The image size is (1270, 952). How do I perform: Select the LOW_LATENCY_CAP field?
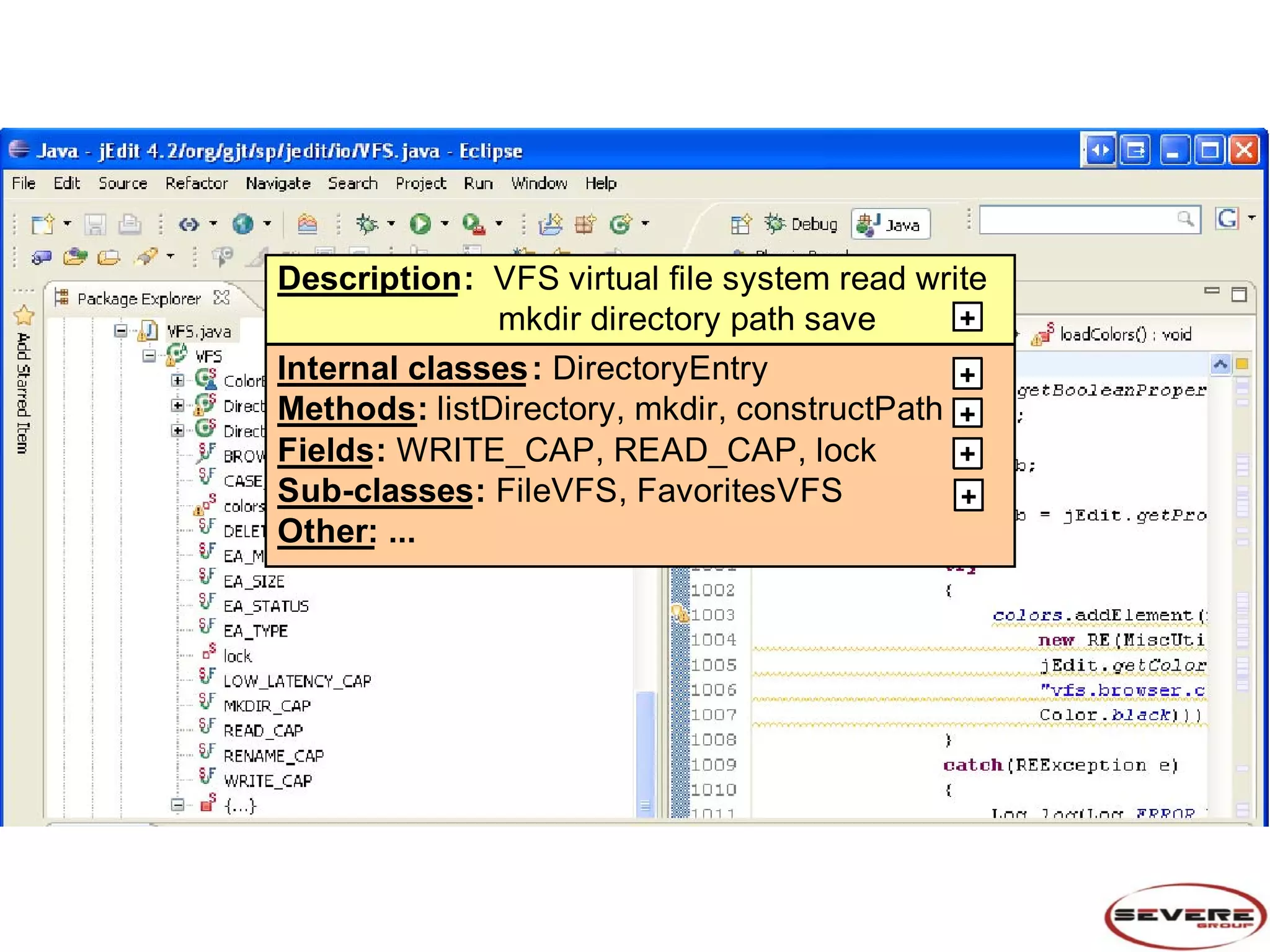pyautogui.click(x=297, y=681)
